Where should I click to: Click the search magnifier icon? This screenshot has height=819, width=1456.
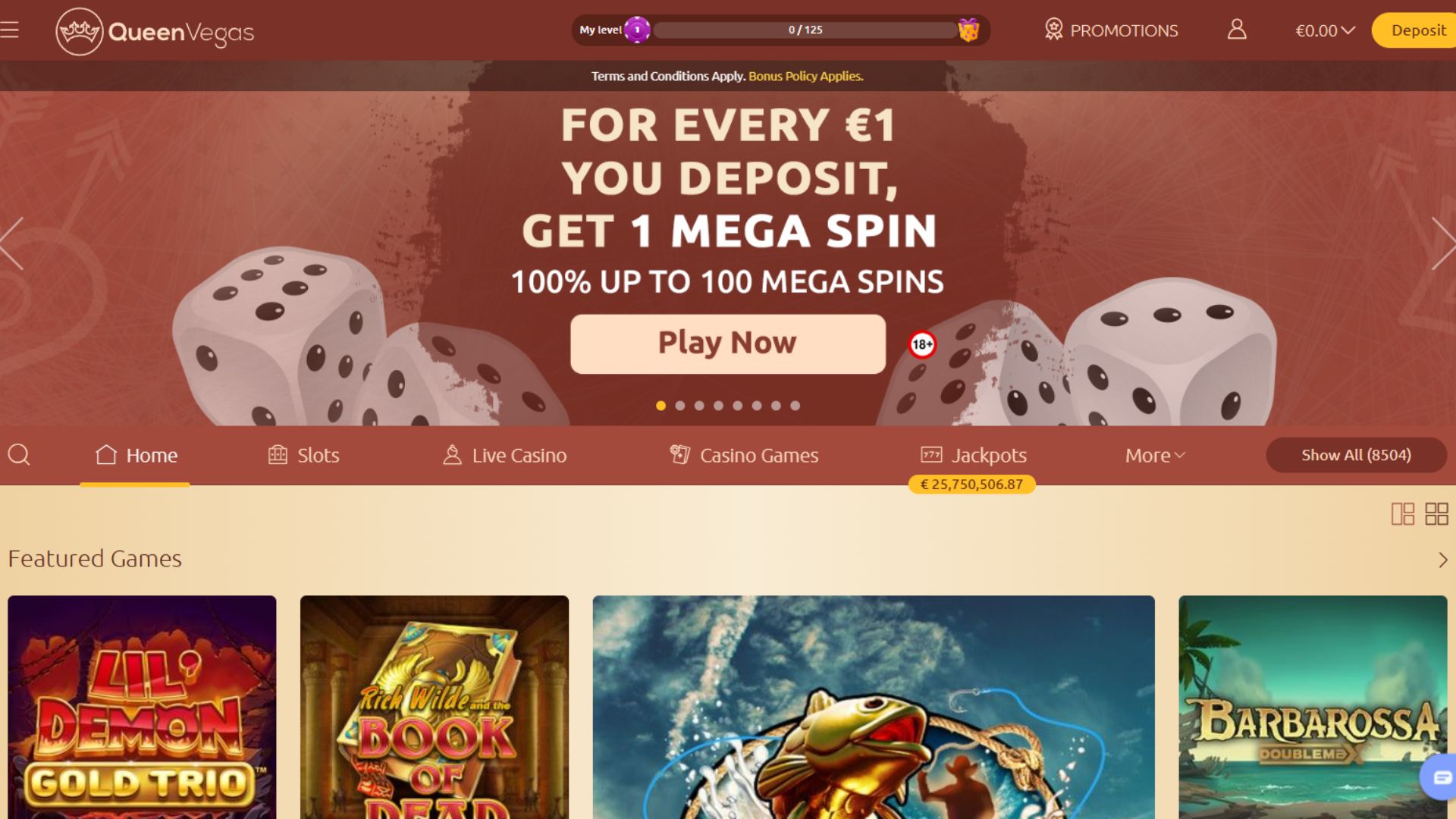pyautogui.click(x=19, y=455)
